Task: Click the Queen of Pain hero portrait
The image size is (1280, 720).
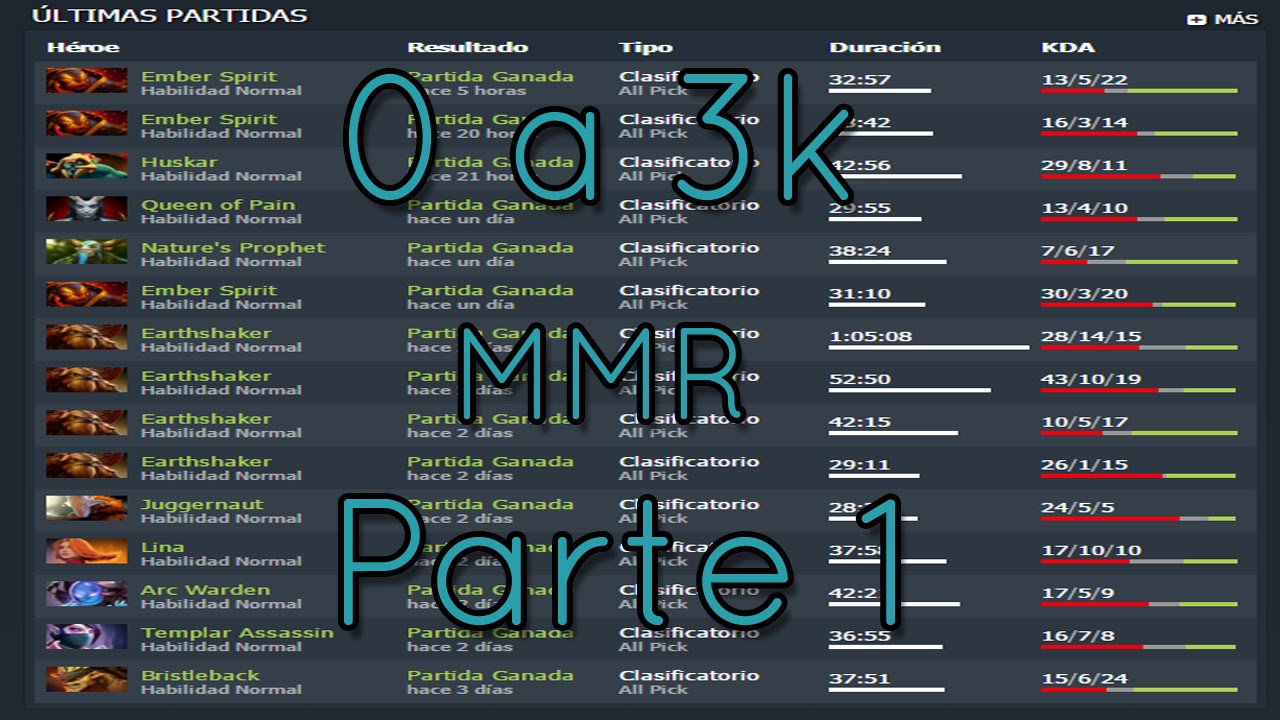Action: click(x=86, y=209)
